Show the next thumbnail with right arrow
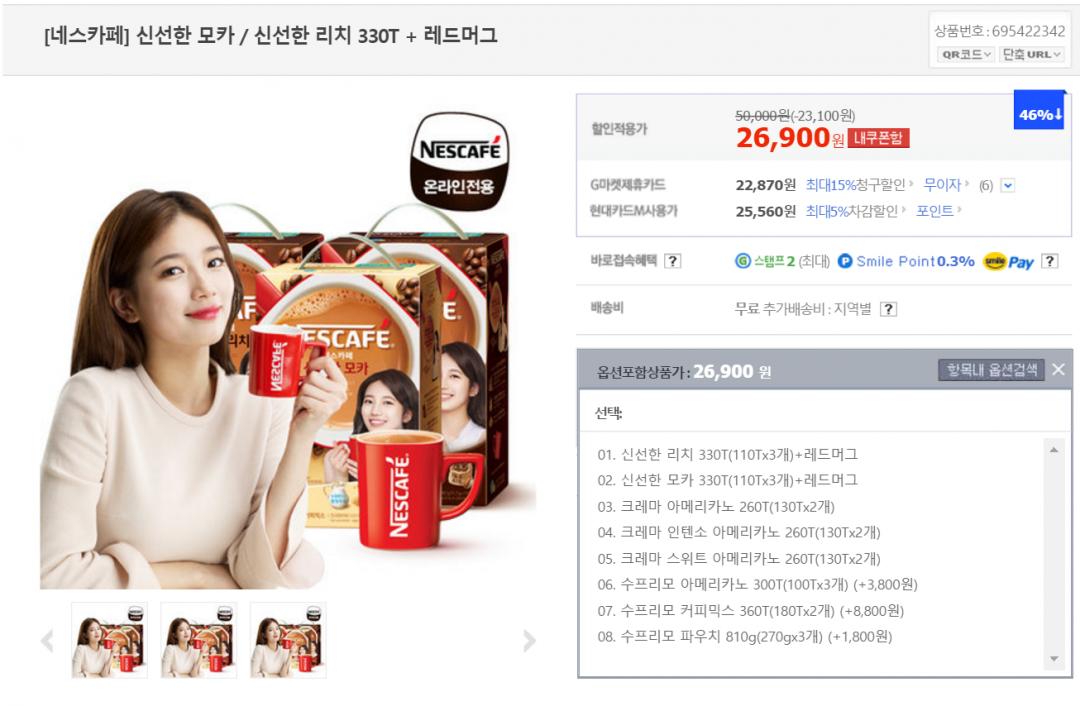 (529, 641)
